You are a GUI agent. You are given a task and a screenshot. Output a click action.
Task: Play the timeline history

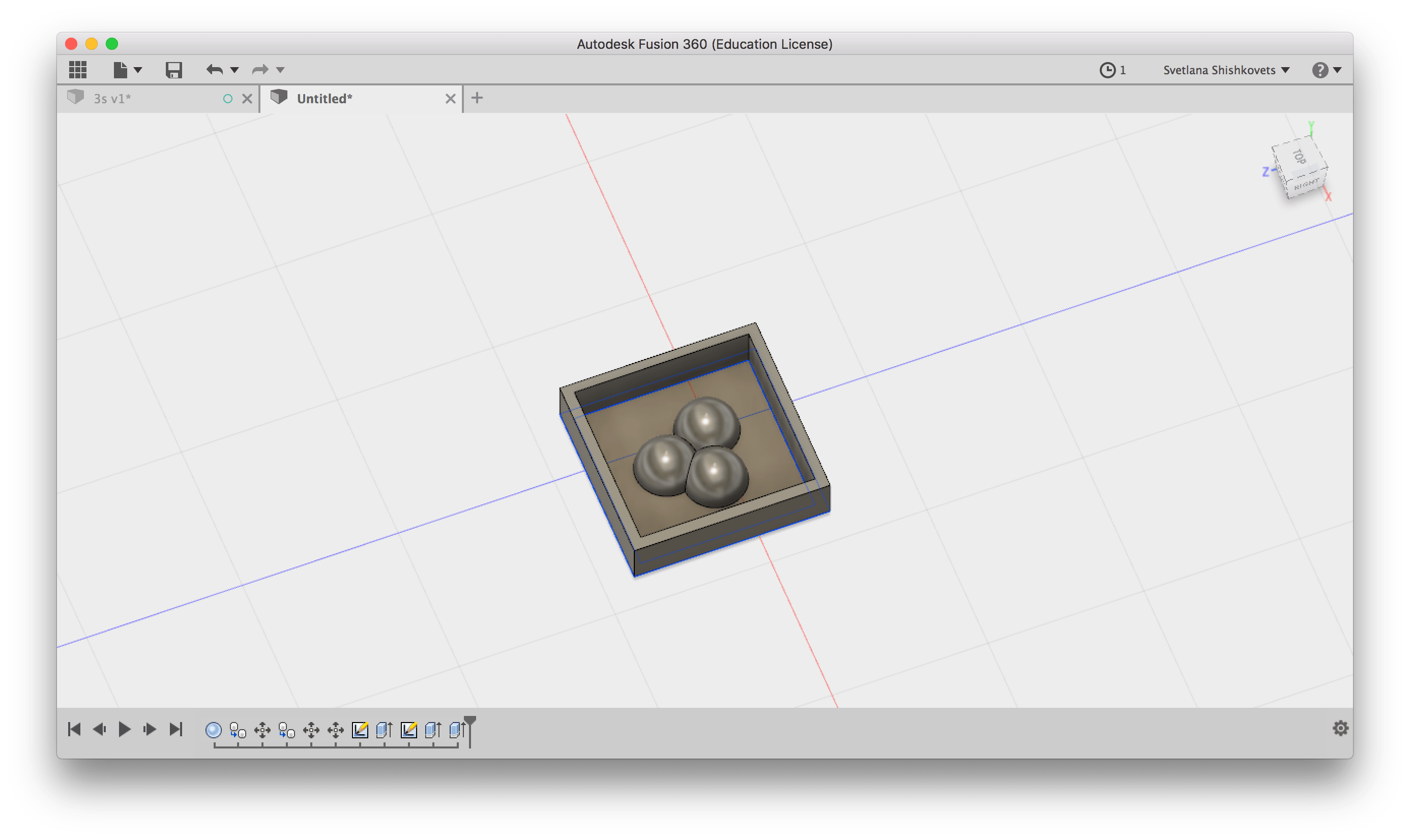124,729
